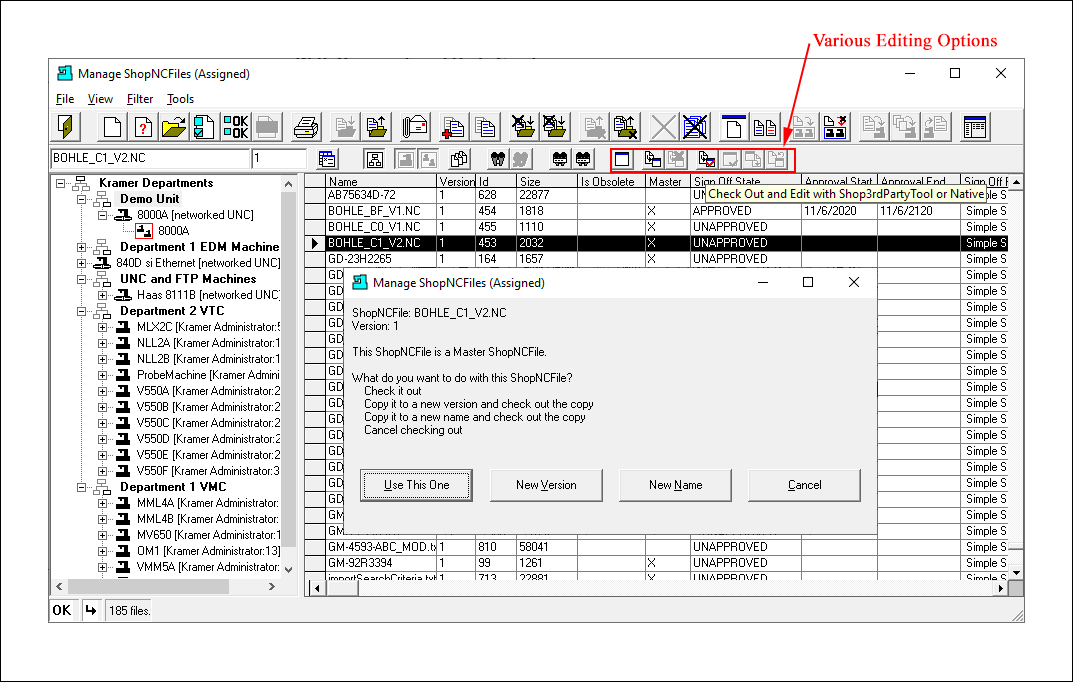1073x682 pixels.
Task: Click the large X delete toolbar icon
Action: [x=663, y=127]
